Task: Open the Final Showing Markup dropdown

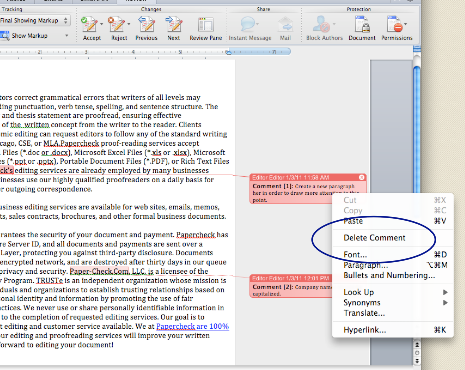Action: pyautogui.click(x=34, y=21)
